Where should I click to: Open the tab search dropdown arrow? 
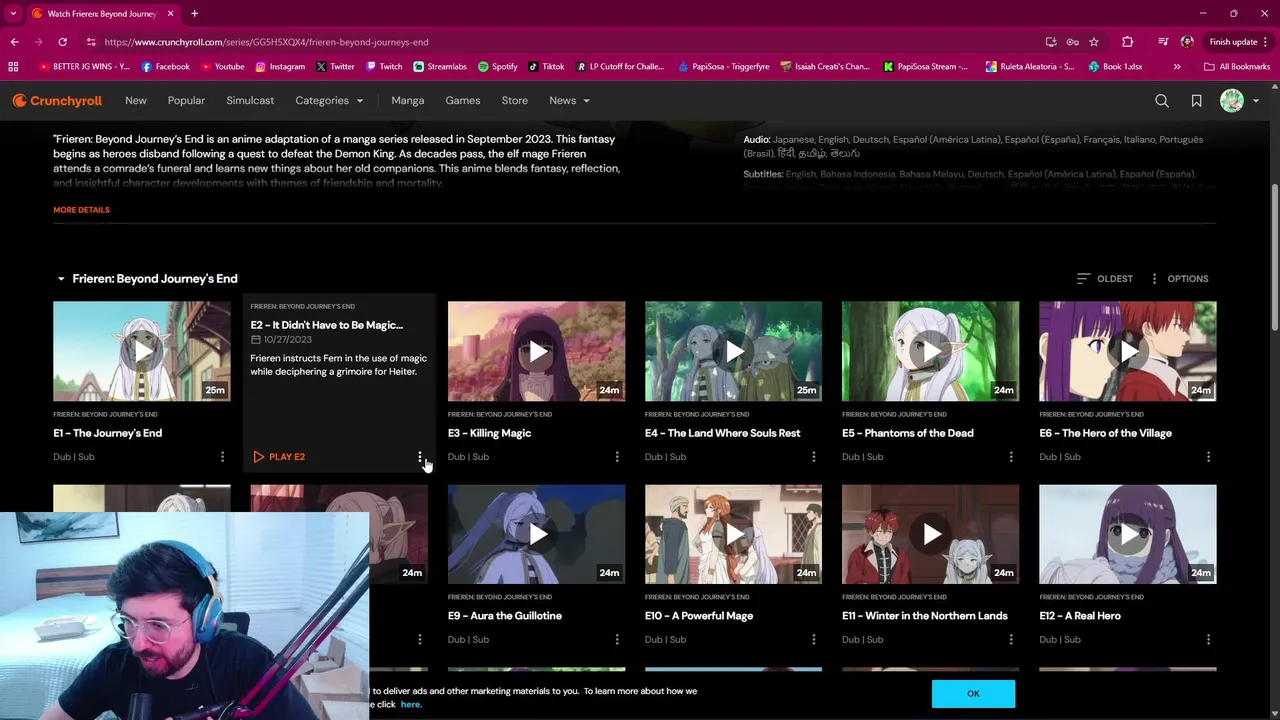13,14
